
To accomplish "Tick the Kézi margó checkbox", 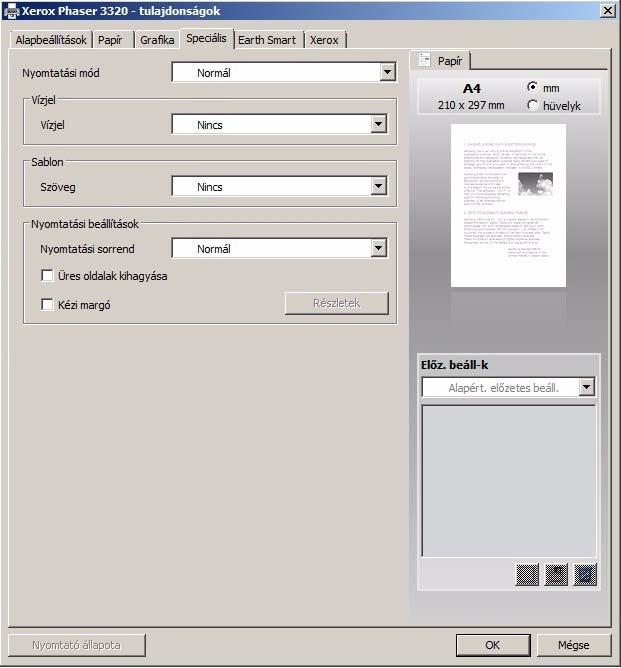I will [x=47, y=305].
